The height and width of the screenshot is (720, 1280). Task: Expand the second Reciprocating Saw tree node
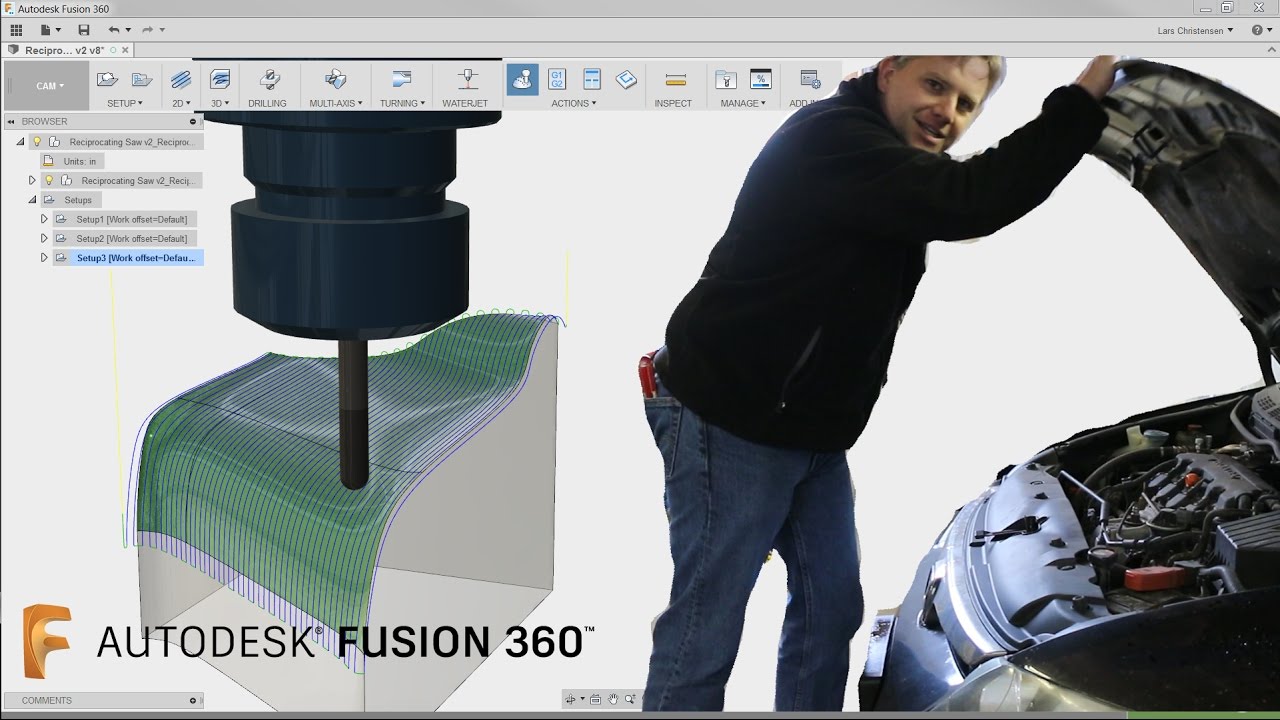[x=32, y=180]
